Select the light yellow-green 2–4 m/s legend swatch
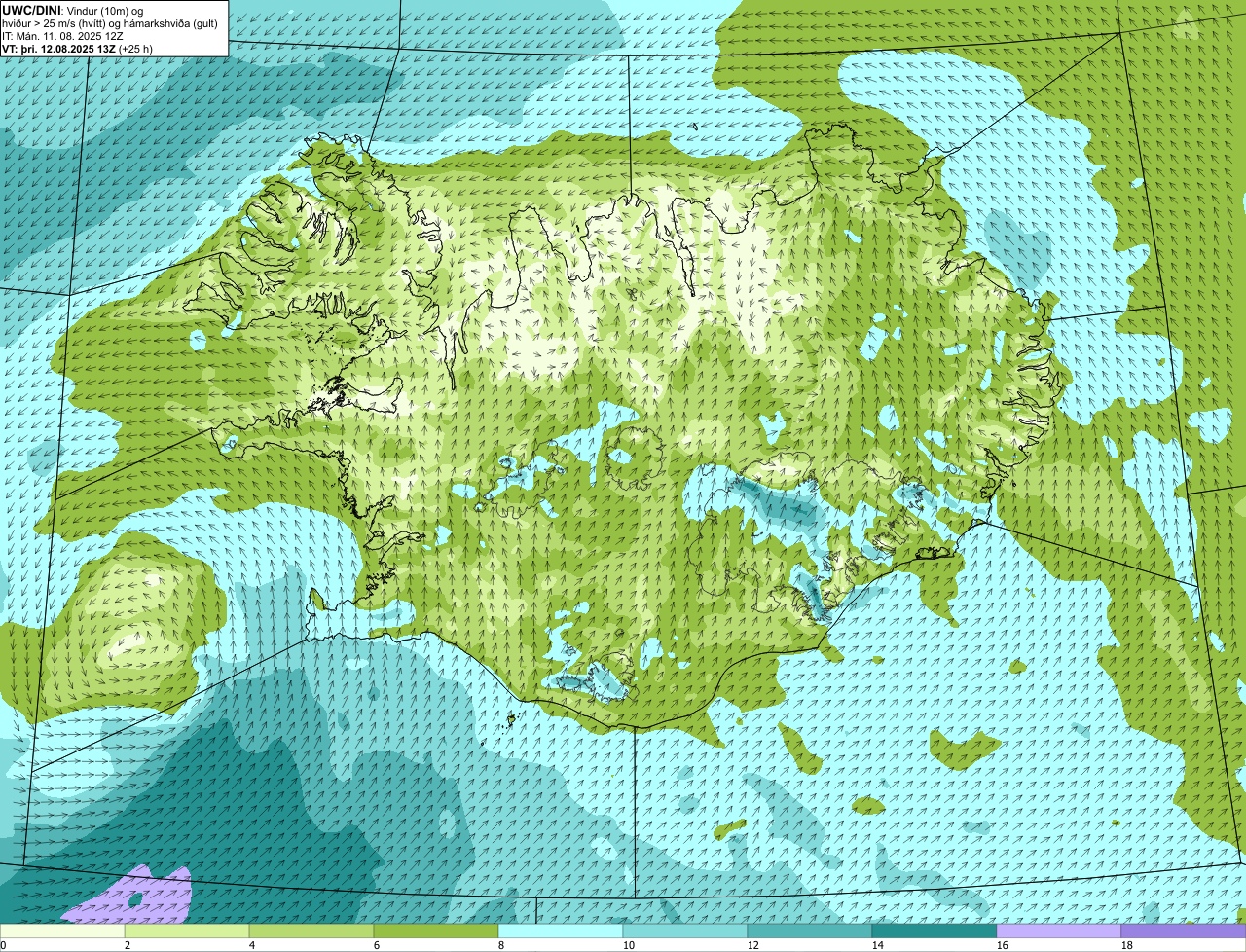Image resolution: width=1246 pixels, height=952 pixels. 187,932
